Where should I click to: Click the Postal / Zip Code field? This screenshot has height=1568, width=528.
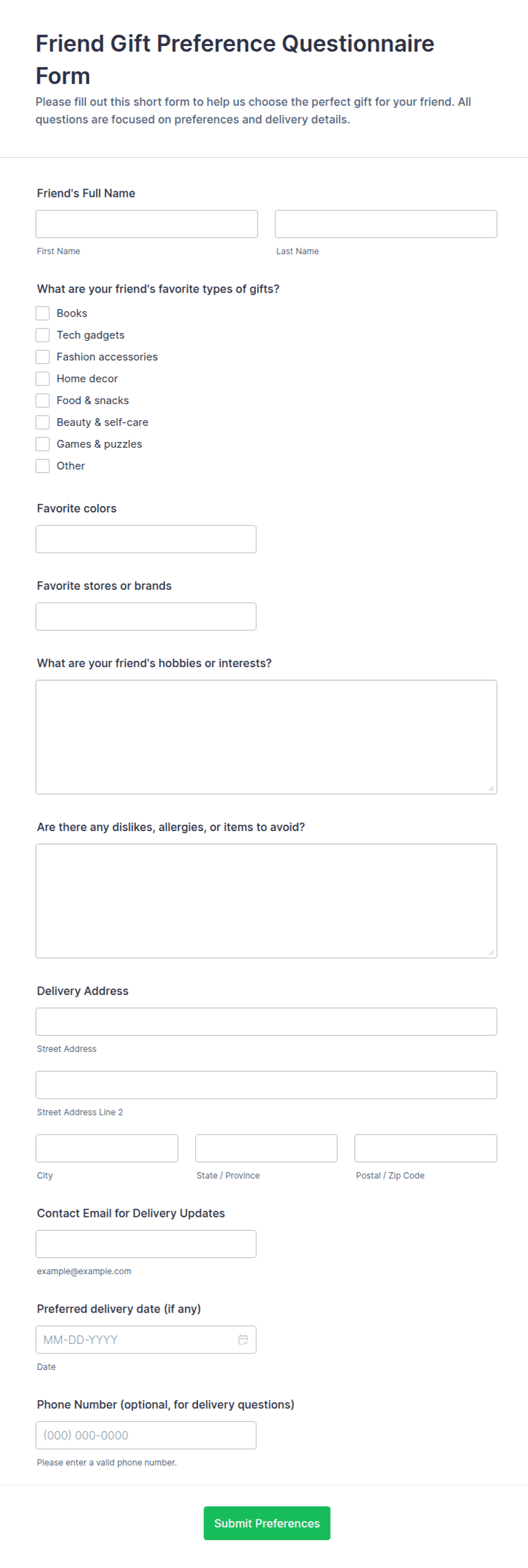426,1148
